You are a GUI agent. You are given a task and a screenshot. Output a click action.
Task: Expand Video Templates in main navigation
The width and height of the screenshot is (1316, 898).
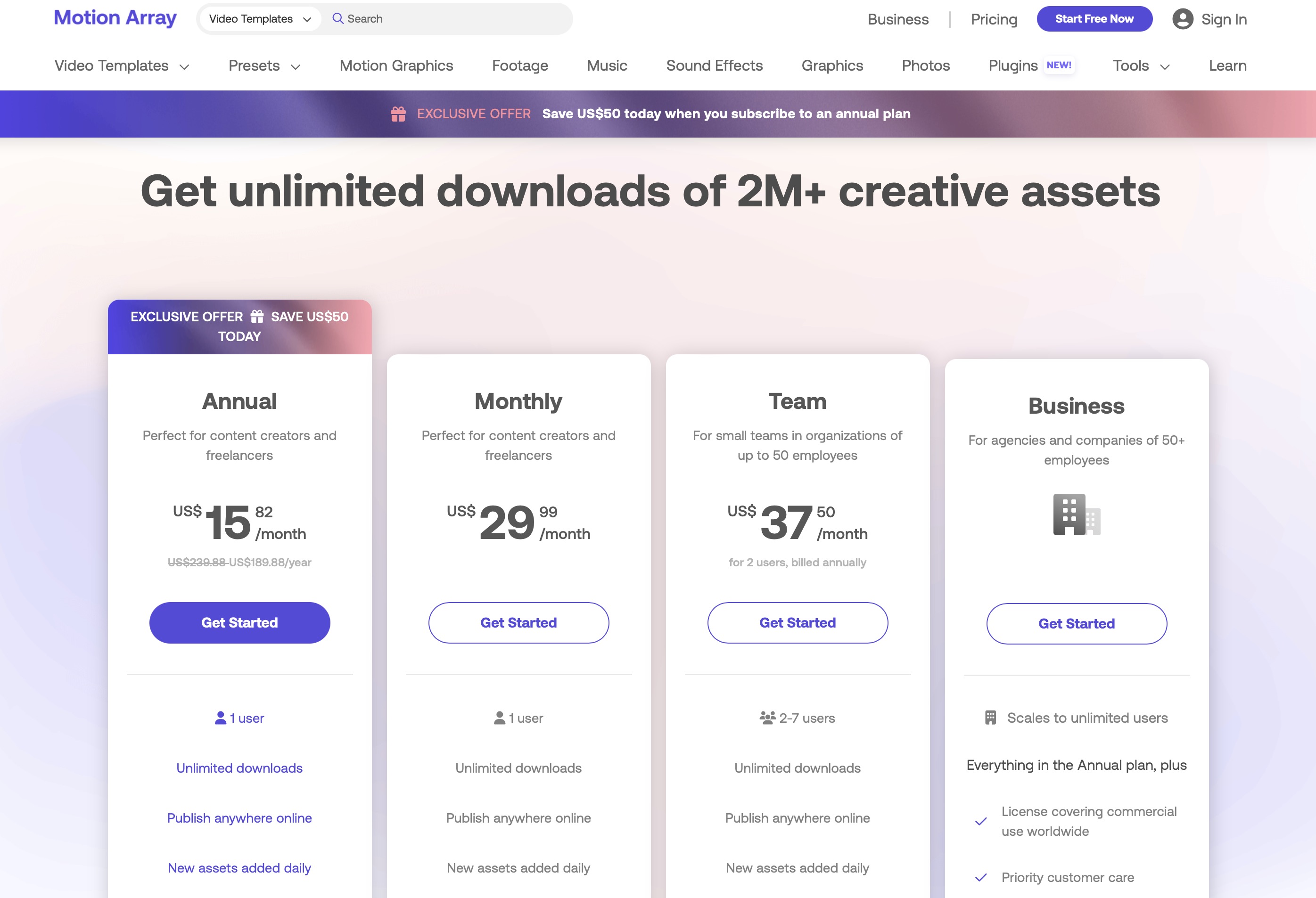(121, 65)
